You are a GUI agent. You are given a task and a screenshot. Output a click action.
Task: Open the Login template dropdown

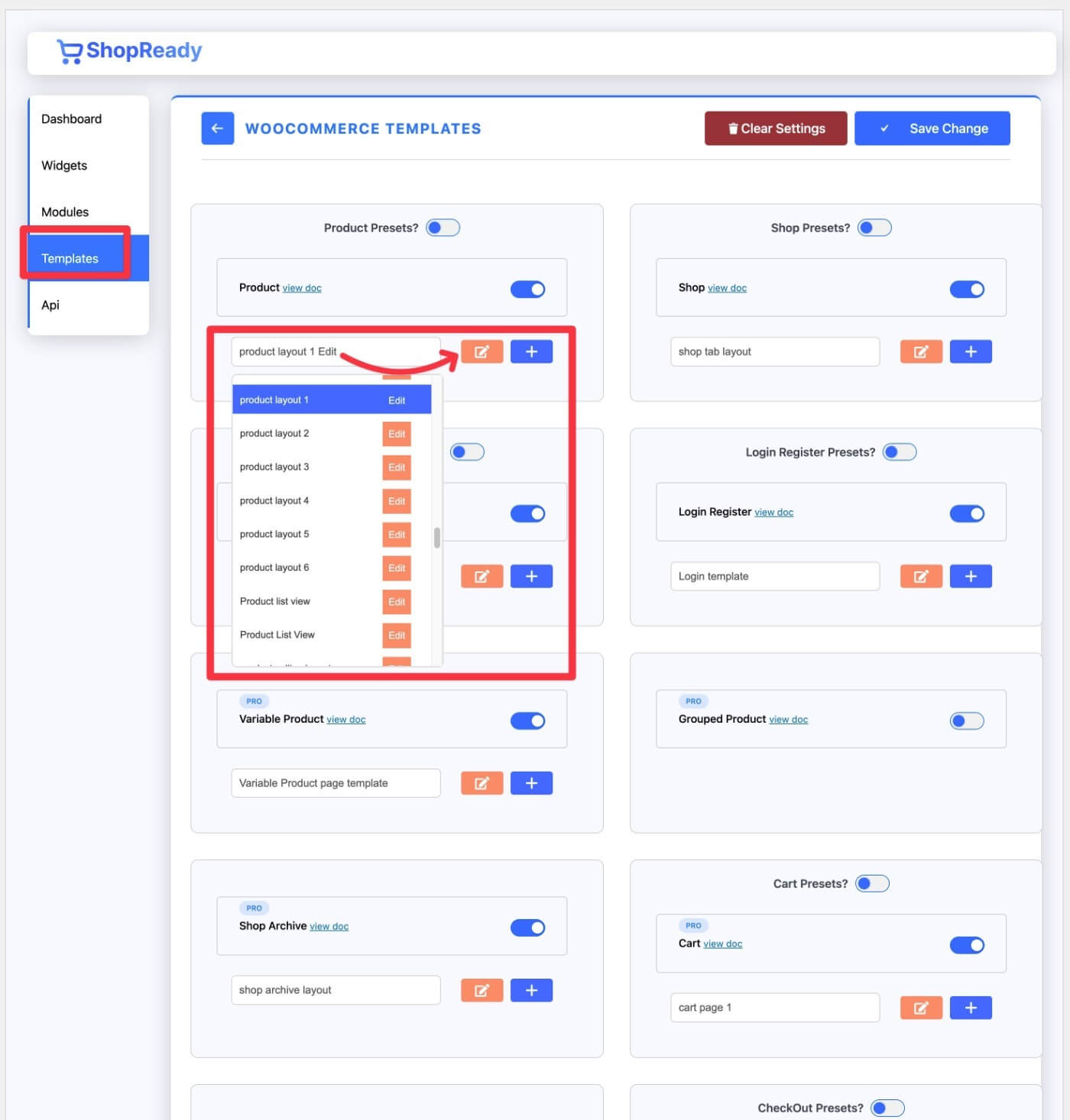point(775,576)
